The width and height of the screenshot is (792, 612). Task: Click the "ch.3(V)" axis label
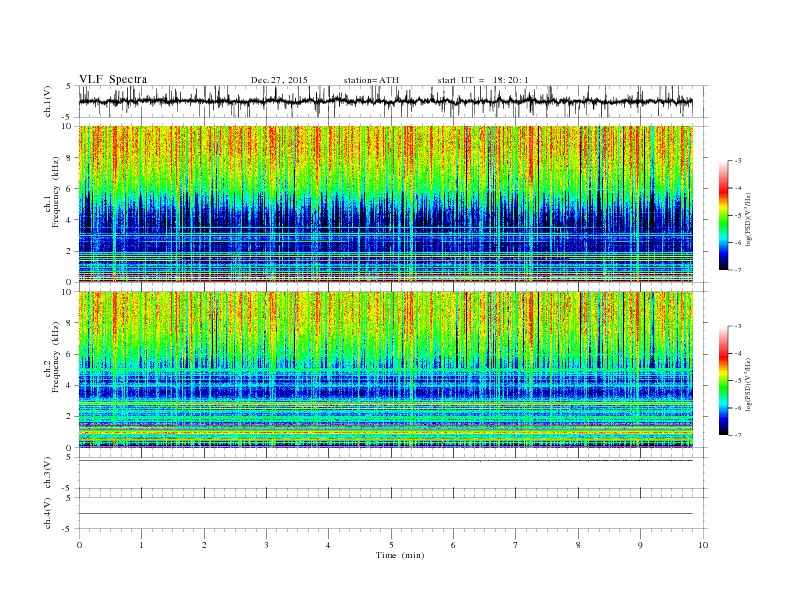[x=48, y=473]
